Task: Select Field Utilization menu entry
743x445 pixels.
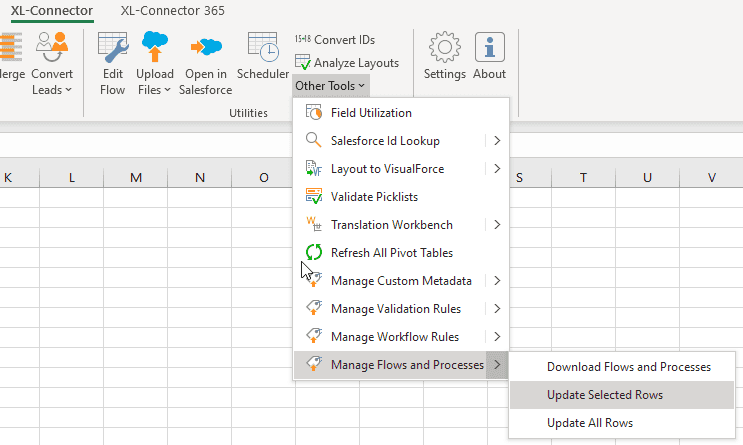Action: [401, 112]
